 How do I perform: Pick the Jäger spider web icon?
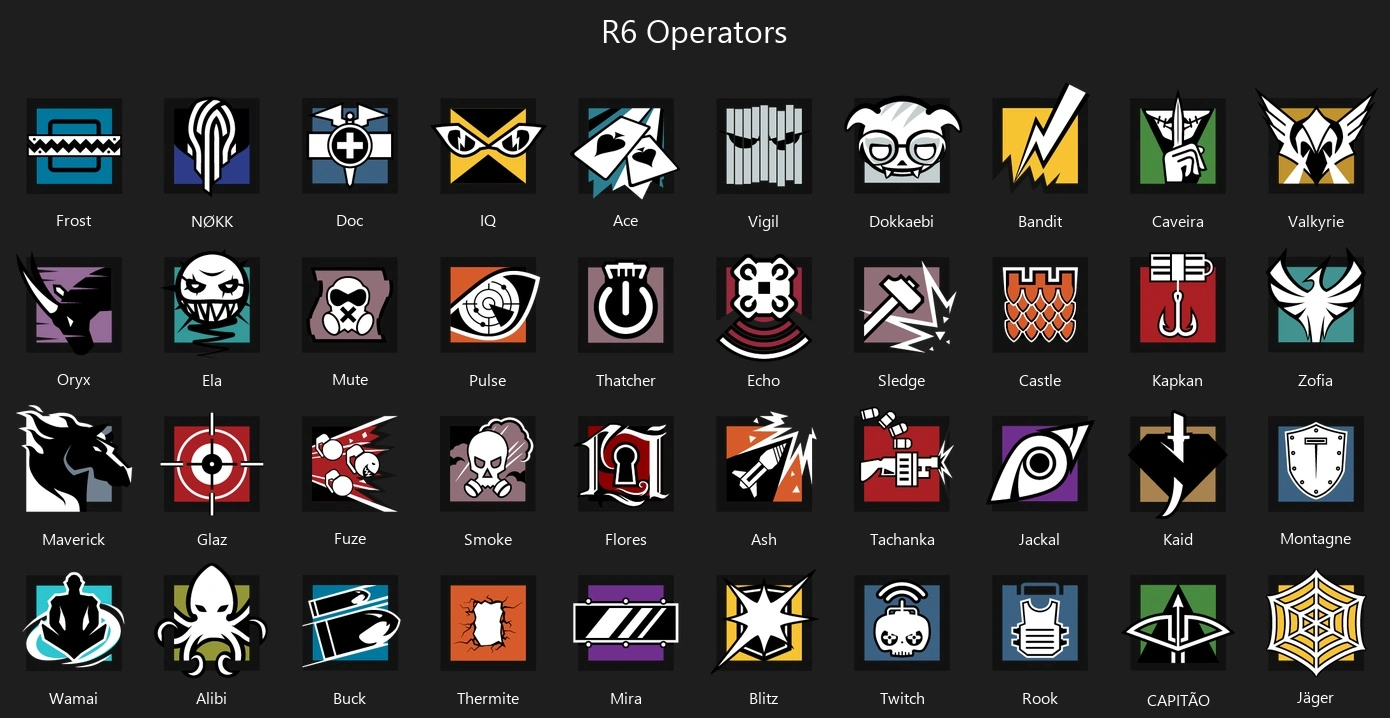click(1316, 623)
